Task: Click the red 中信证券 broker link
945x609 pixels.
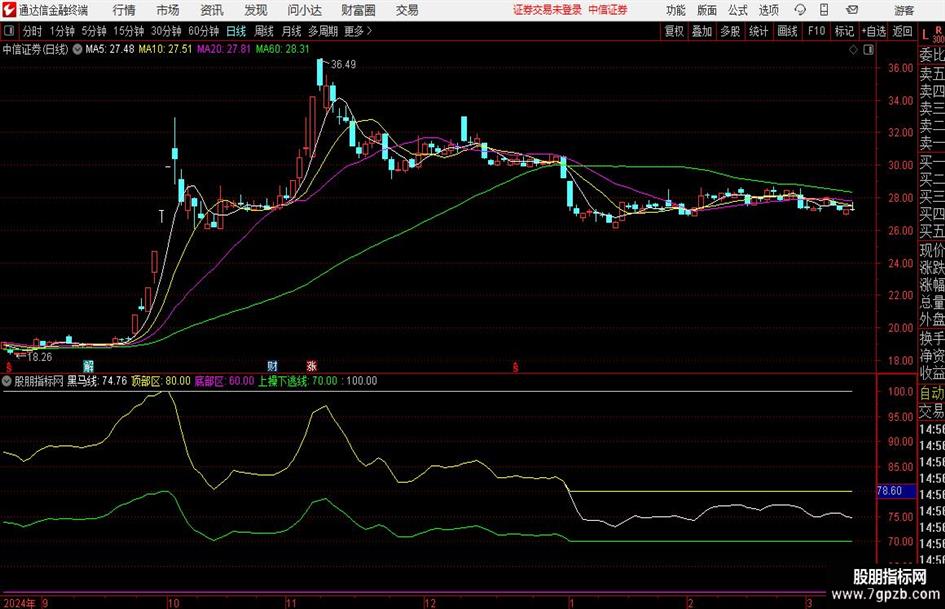Action: (x=608, y=10)
